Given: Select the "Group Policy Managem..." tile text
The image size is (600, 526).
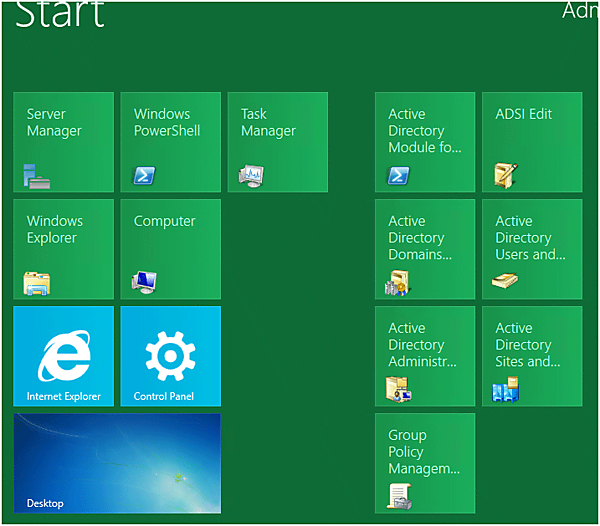Looking at the screenshot, I should click(x=423, y=452).
